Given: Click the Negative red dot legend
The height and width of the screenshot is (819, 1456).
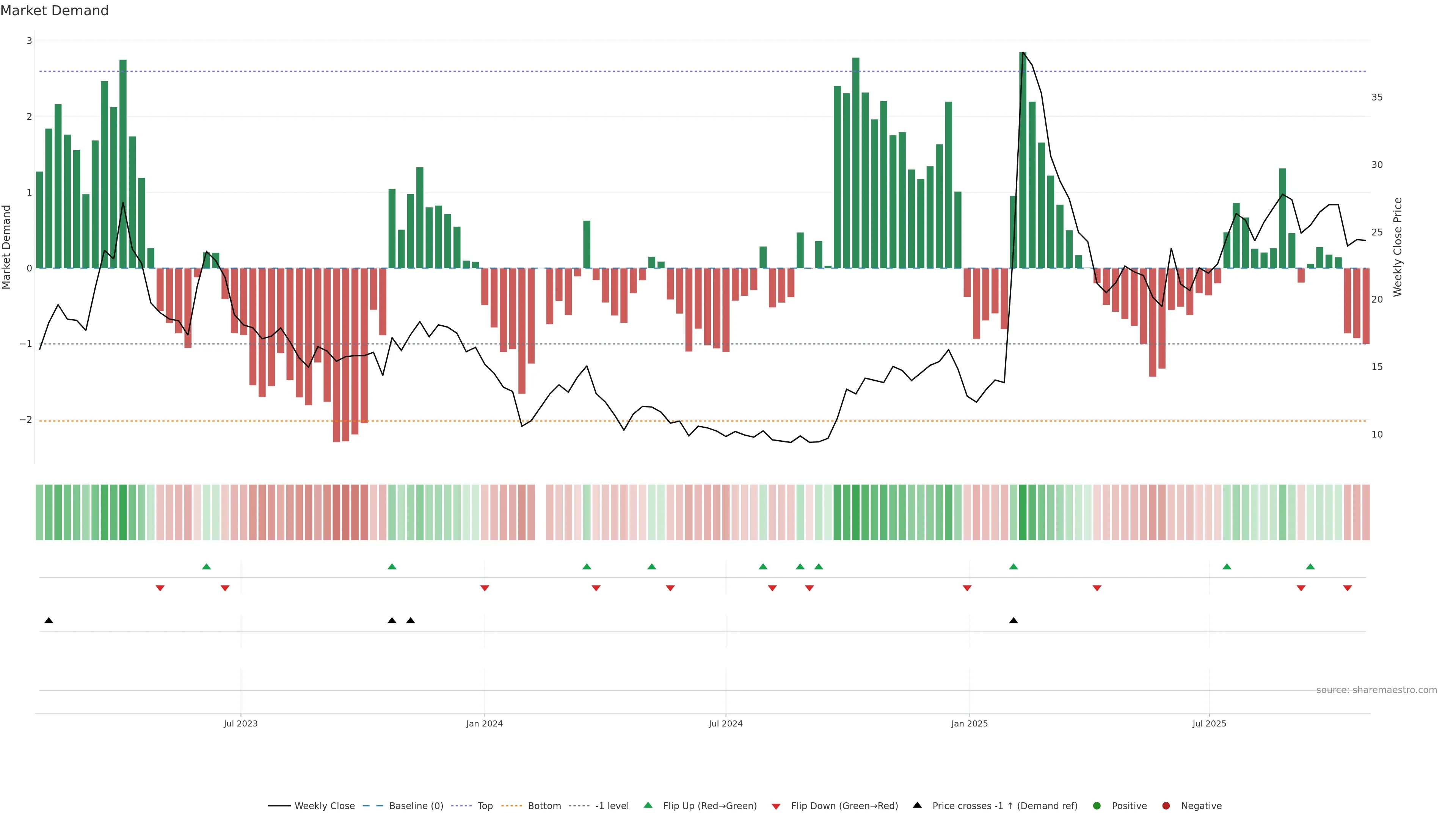Looking at the screenshot, I should coord(1166,806).
